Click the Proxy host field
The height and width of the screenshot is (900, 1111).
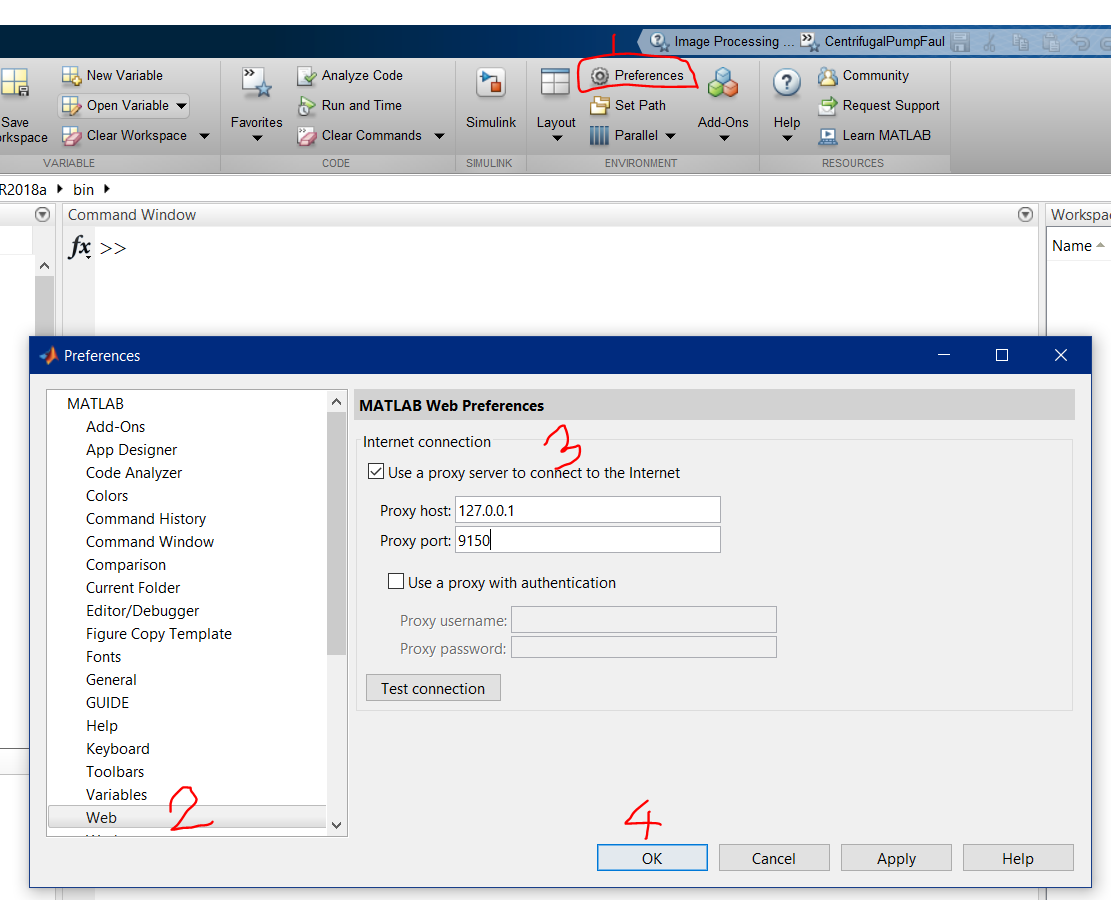click(x=587, y=510)
